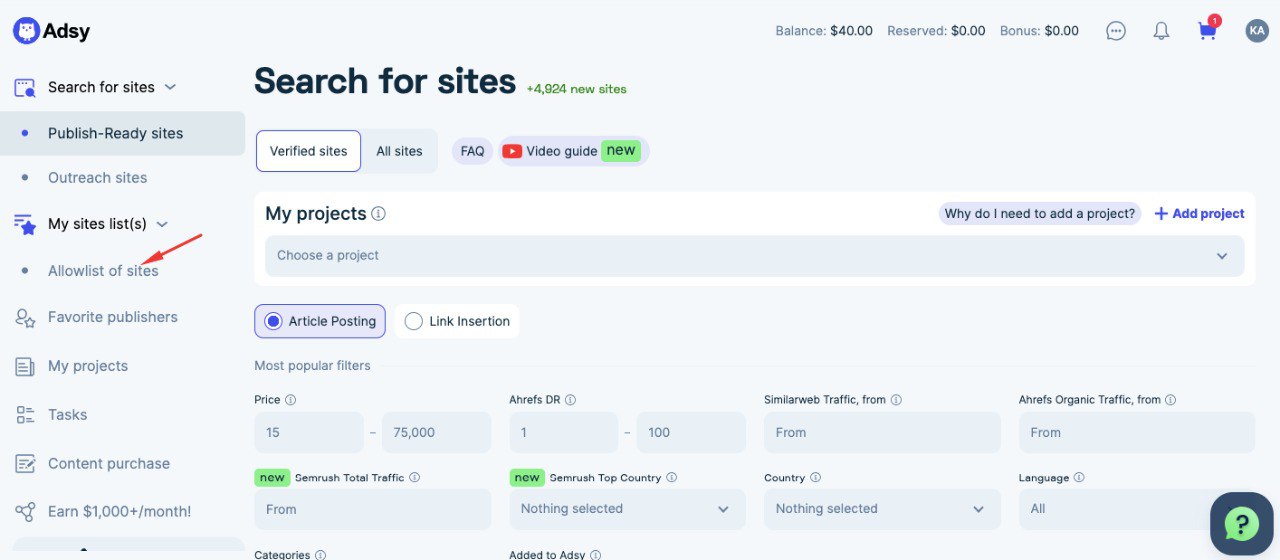This screenshot has width=1280, height=560.
Task: Click the Similarweb Traffic From input field
Action: (x=881, y=433)
